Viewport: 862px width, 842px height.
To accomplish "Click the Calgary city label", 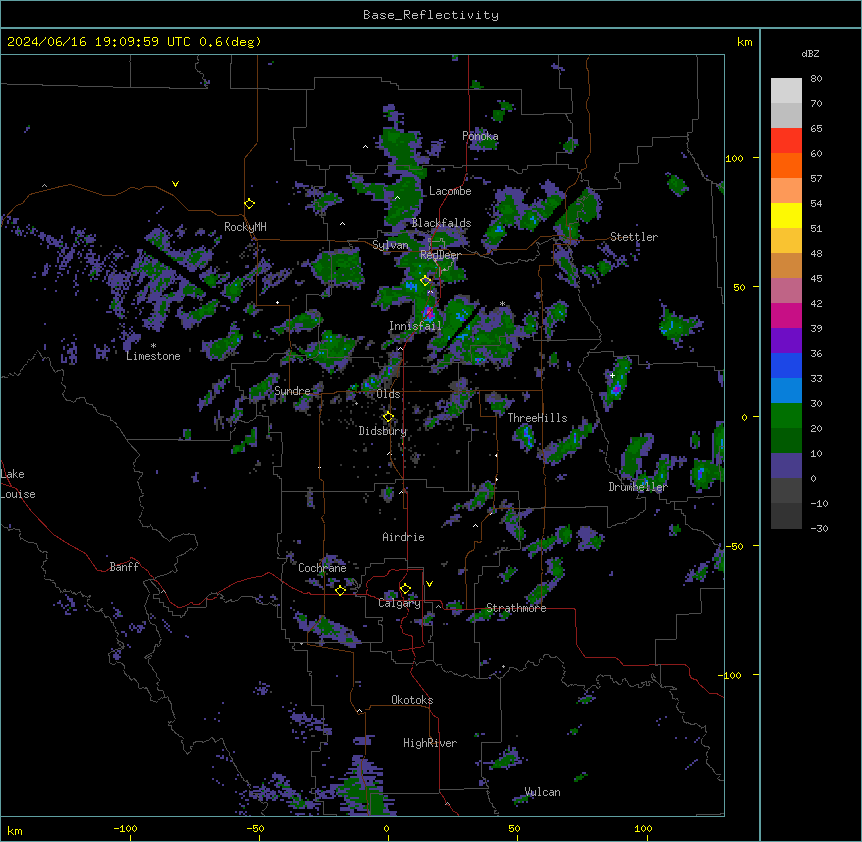I will 399,603.
